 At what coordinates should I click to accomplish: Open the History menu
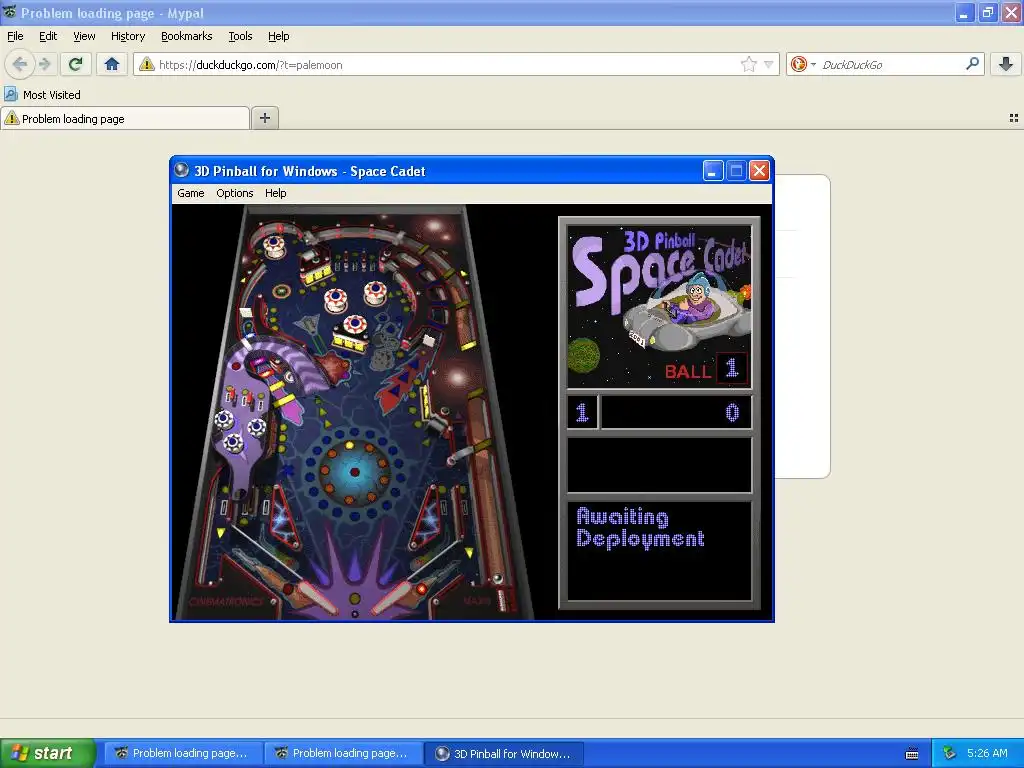pyautogui.click(x=128, y=37)
